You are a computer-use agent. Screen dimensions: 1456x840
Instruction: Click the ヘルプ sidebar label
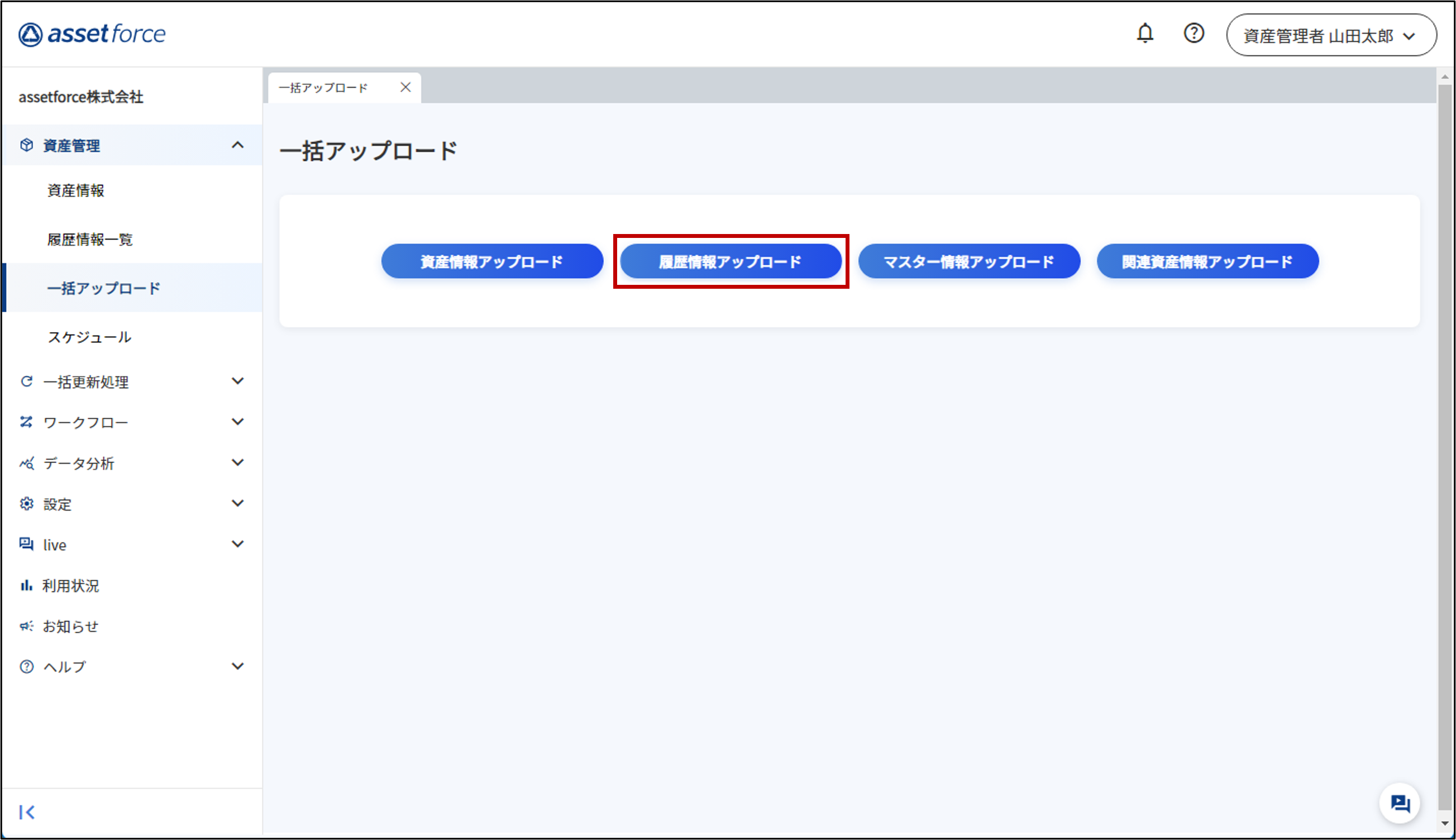(65, 667)
